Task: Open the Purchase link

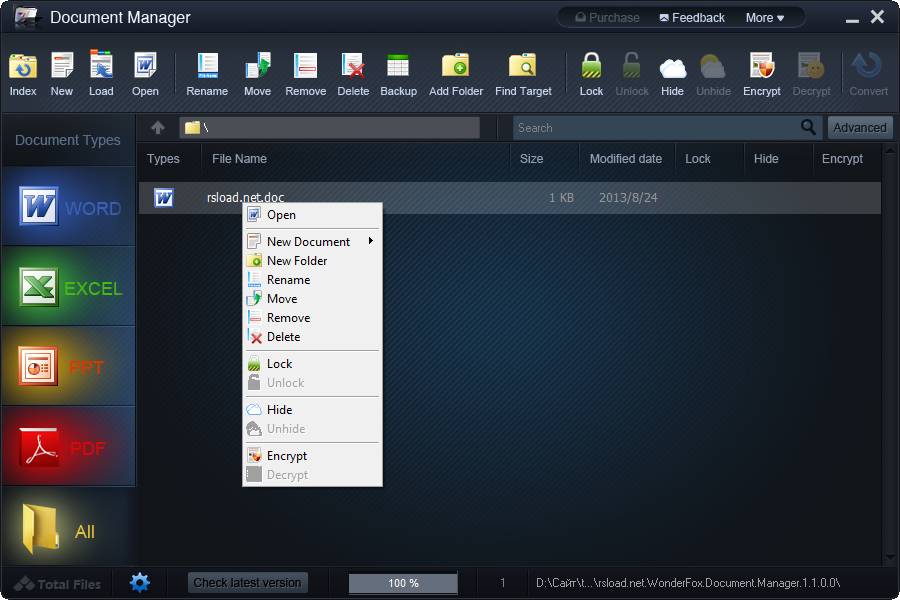Action: click(607, 18)
